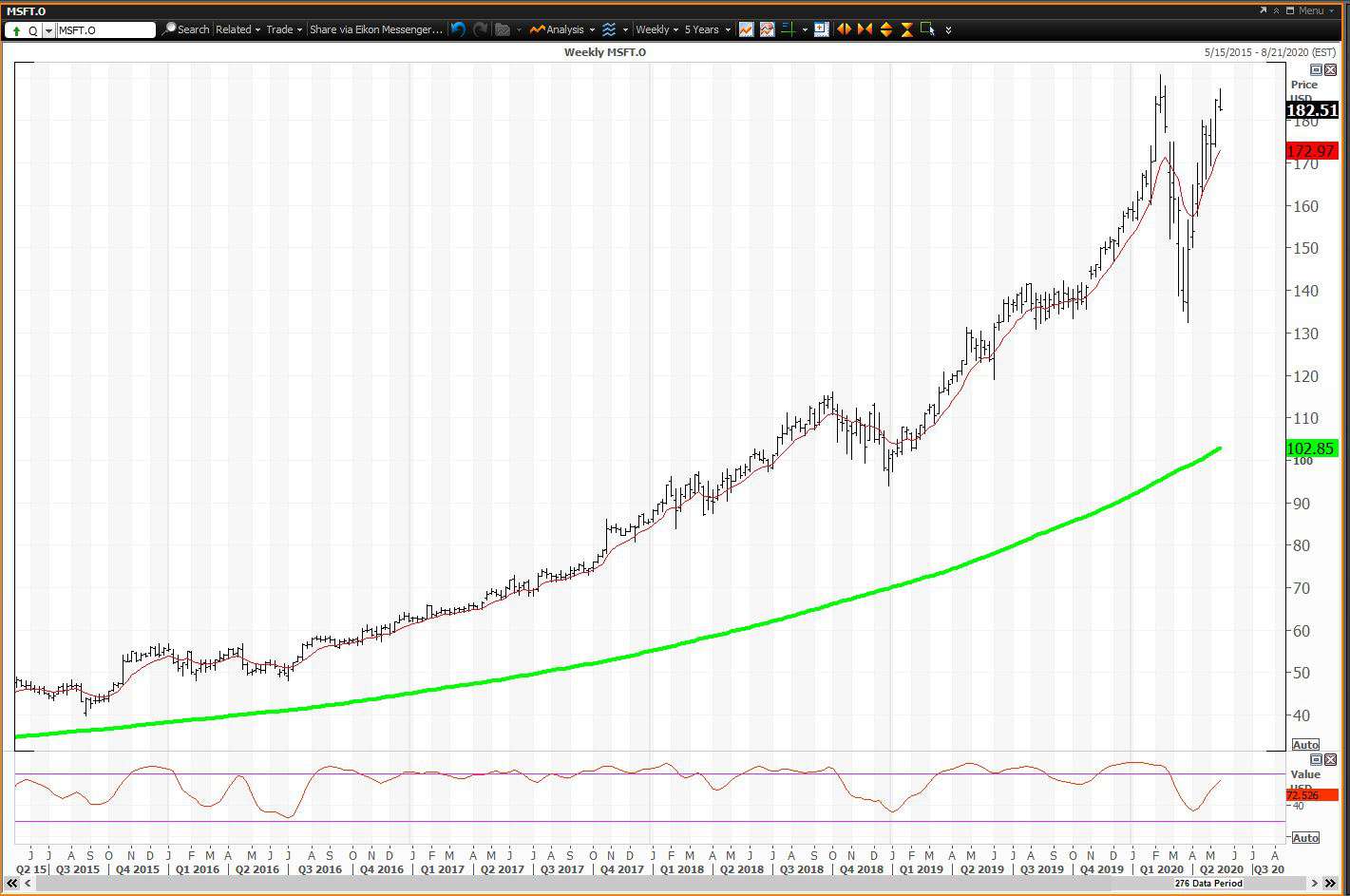
Task: Expand the chart type dropdown arrow
Action: (x=805, y=30)
